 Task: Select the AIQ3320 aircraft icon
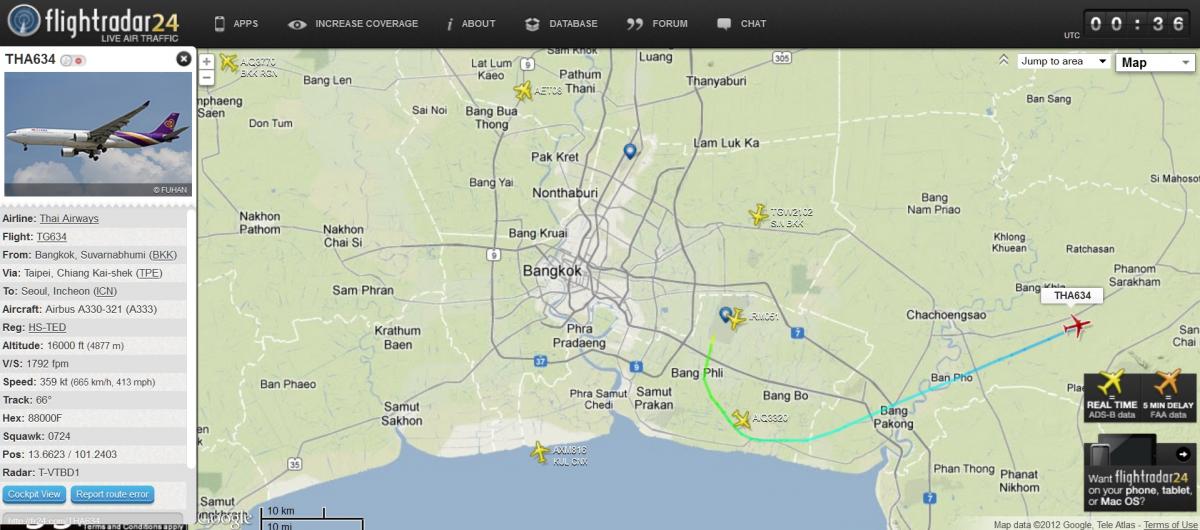point(741,420)
